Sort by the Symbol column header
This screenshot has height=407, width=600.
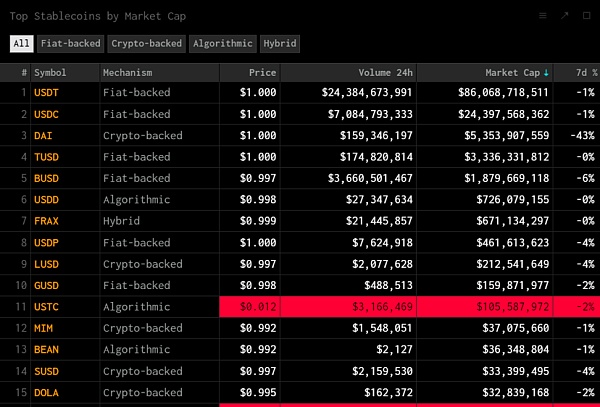tap(51, 73)
